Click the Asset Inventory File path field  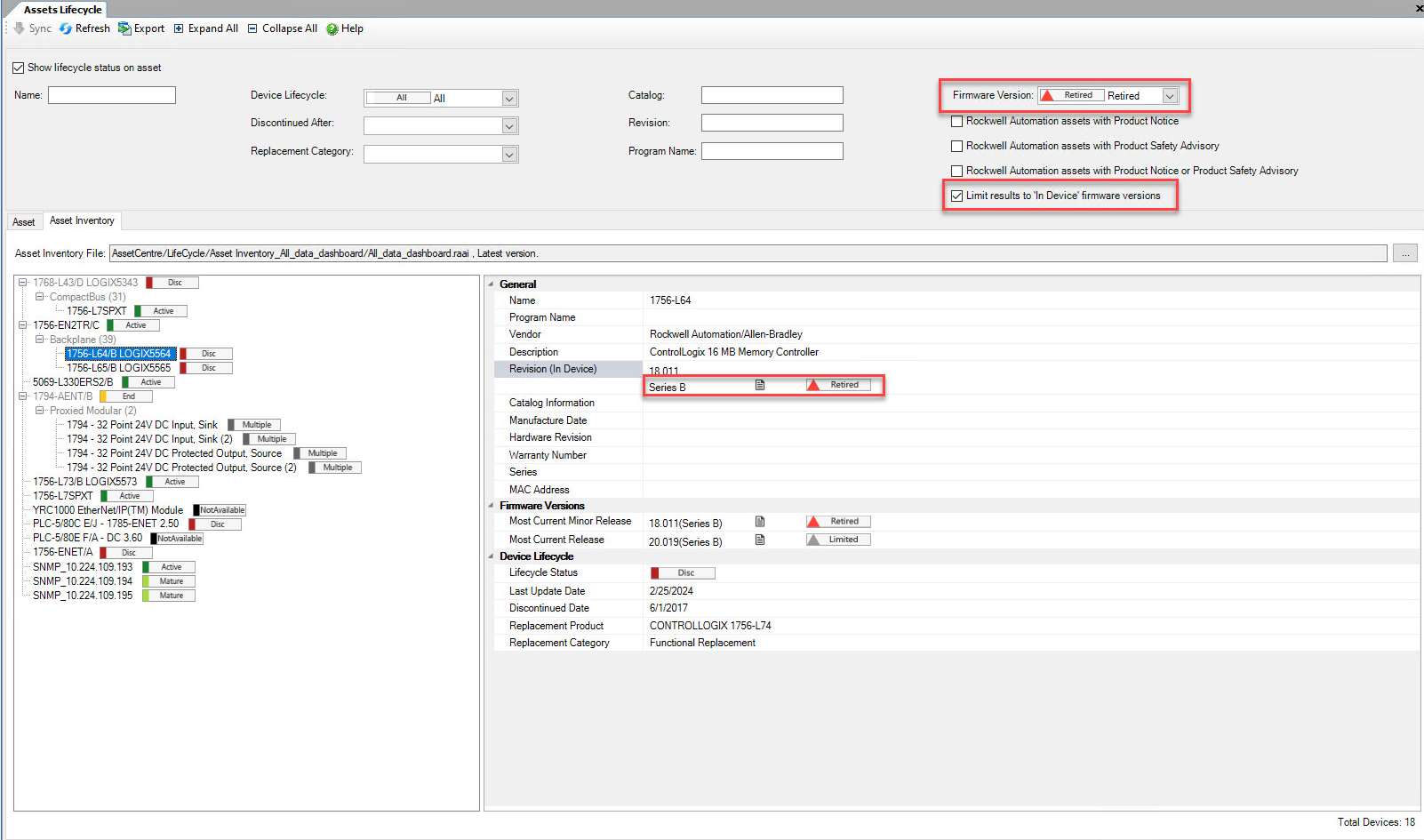pyautogui.click(x=748, y=253)
